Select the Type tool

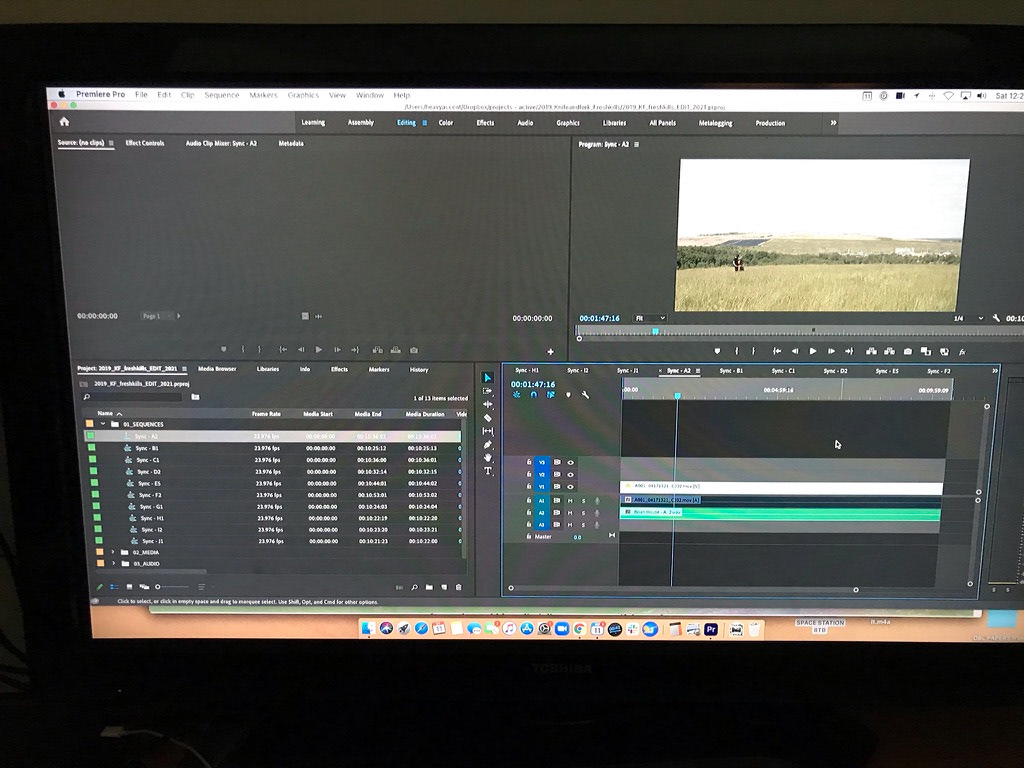[487, 470]
